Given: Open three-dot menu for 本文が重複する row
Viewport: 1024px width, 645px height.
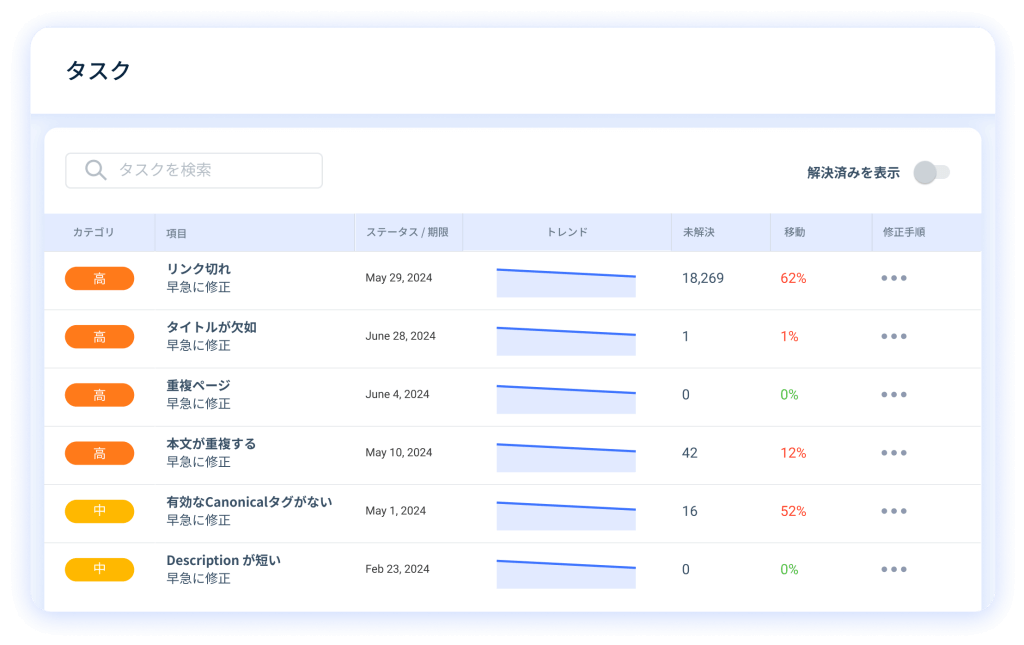Looking at the screenshot, I should 894,453.
